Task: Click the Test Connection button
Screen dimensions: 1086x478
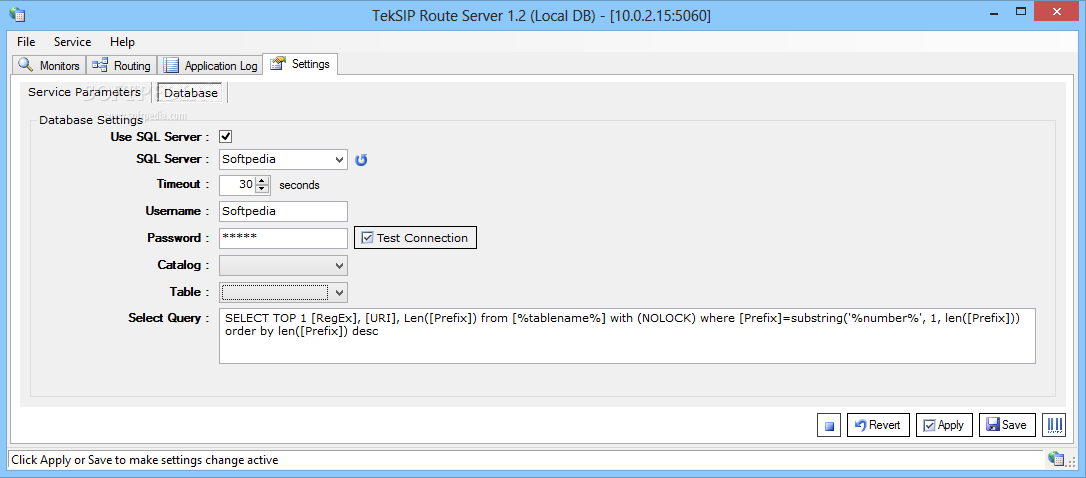Action: [x=416, y=238]
